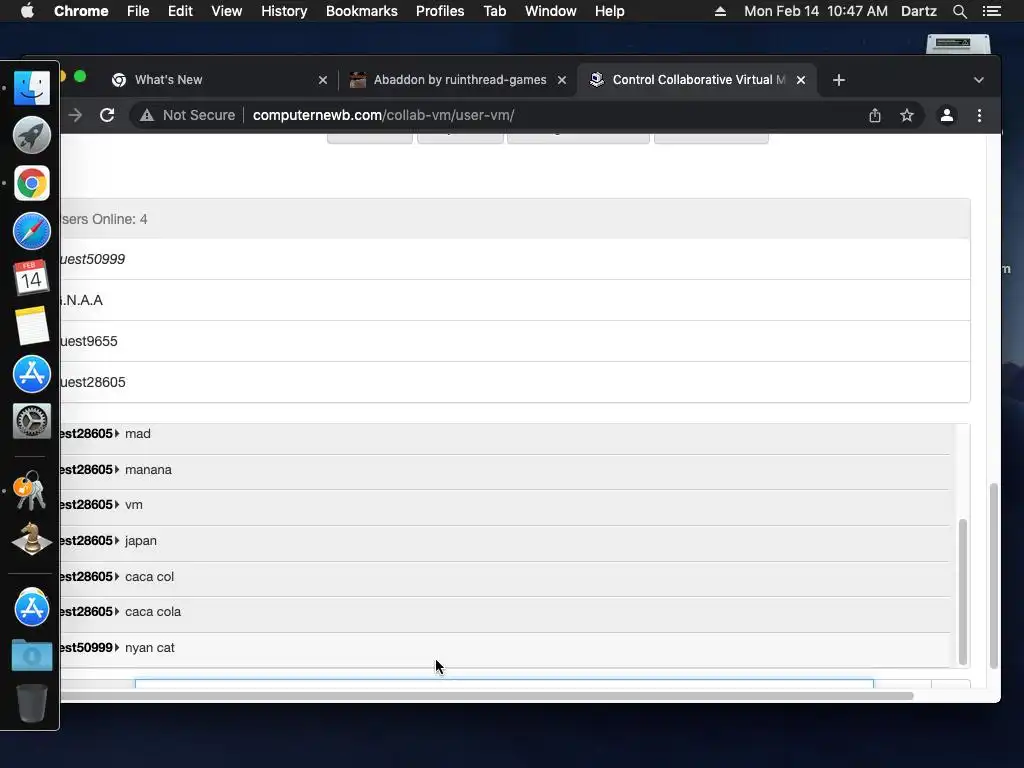Open the View menu
This screenshot has width=1024, height=768.
tap(227, 11)
